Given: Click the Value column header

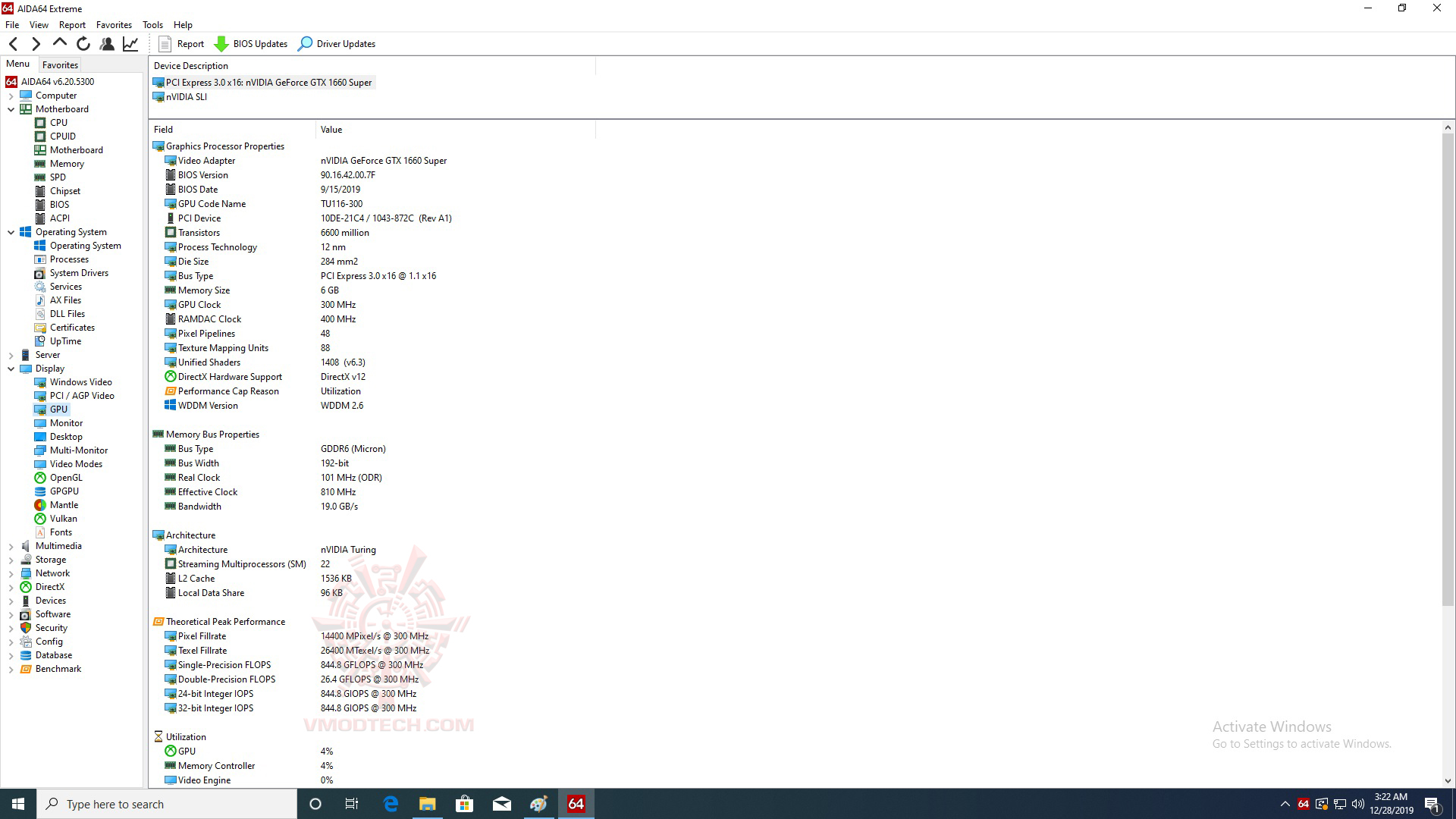Looking at the screenshot, I should point(331,130).
